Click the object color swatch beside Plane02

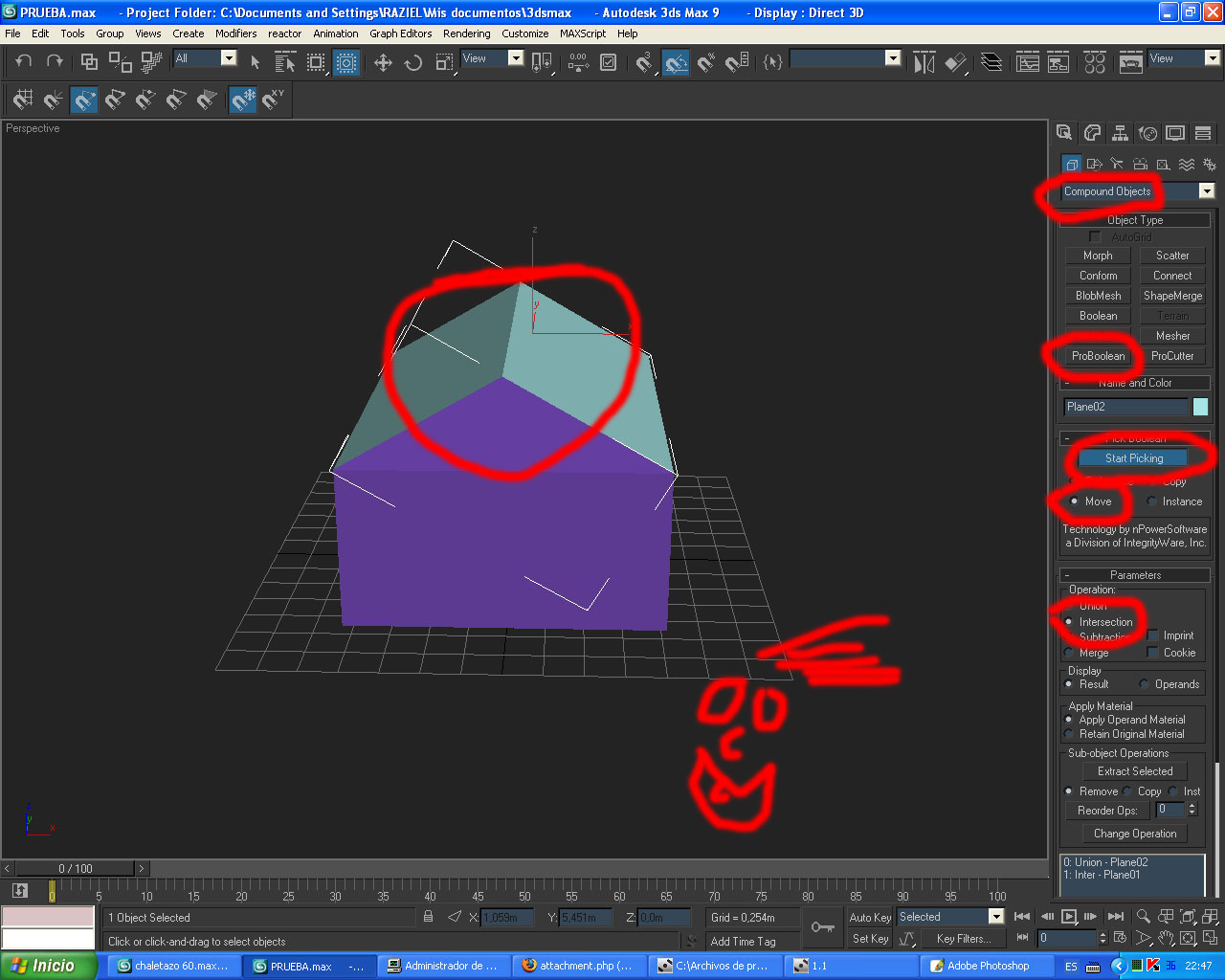tap(1200, 407)
